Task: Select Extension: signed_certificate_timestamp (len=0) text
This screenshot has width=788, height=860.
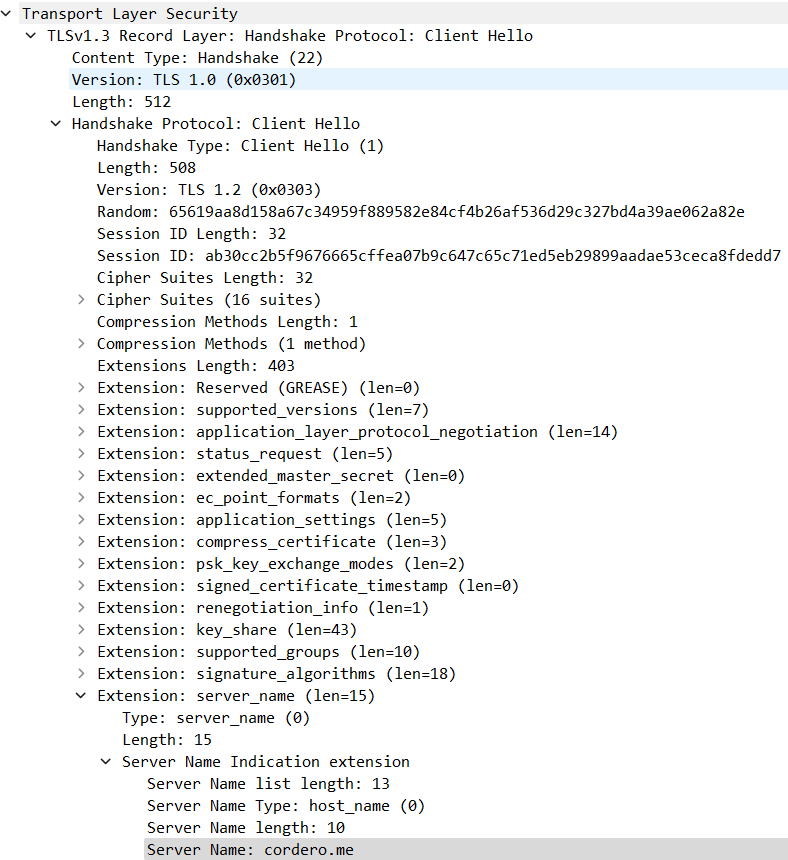Action: pos(308,586)
